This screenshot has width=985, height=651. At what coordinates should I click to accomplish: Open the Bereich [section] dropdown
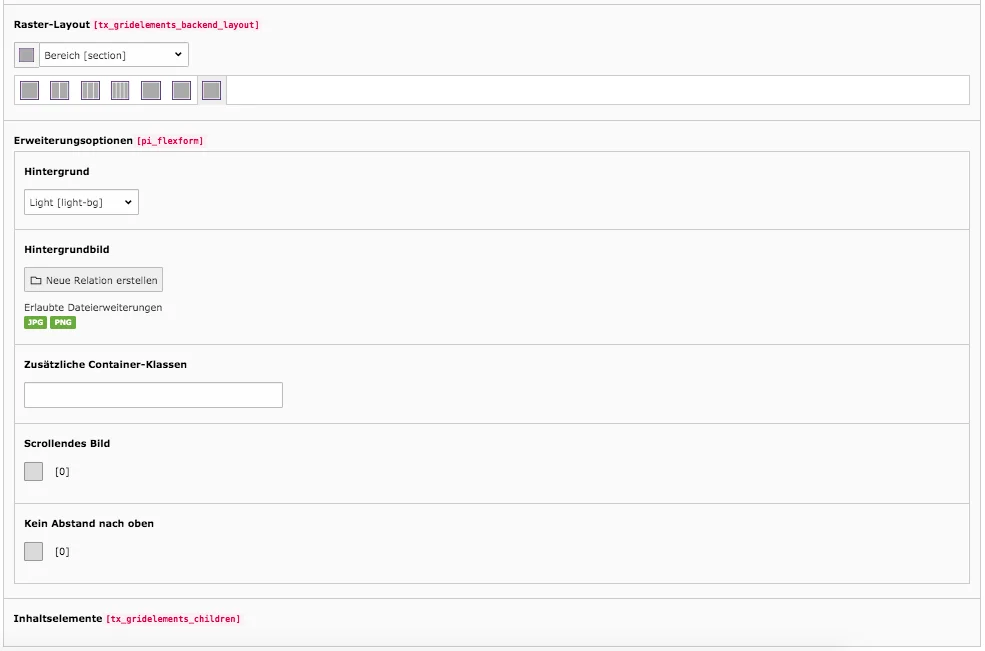coord(112,54)
